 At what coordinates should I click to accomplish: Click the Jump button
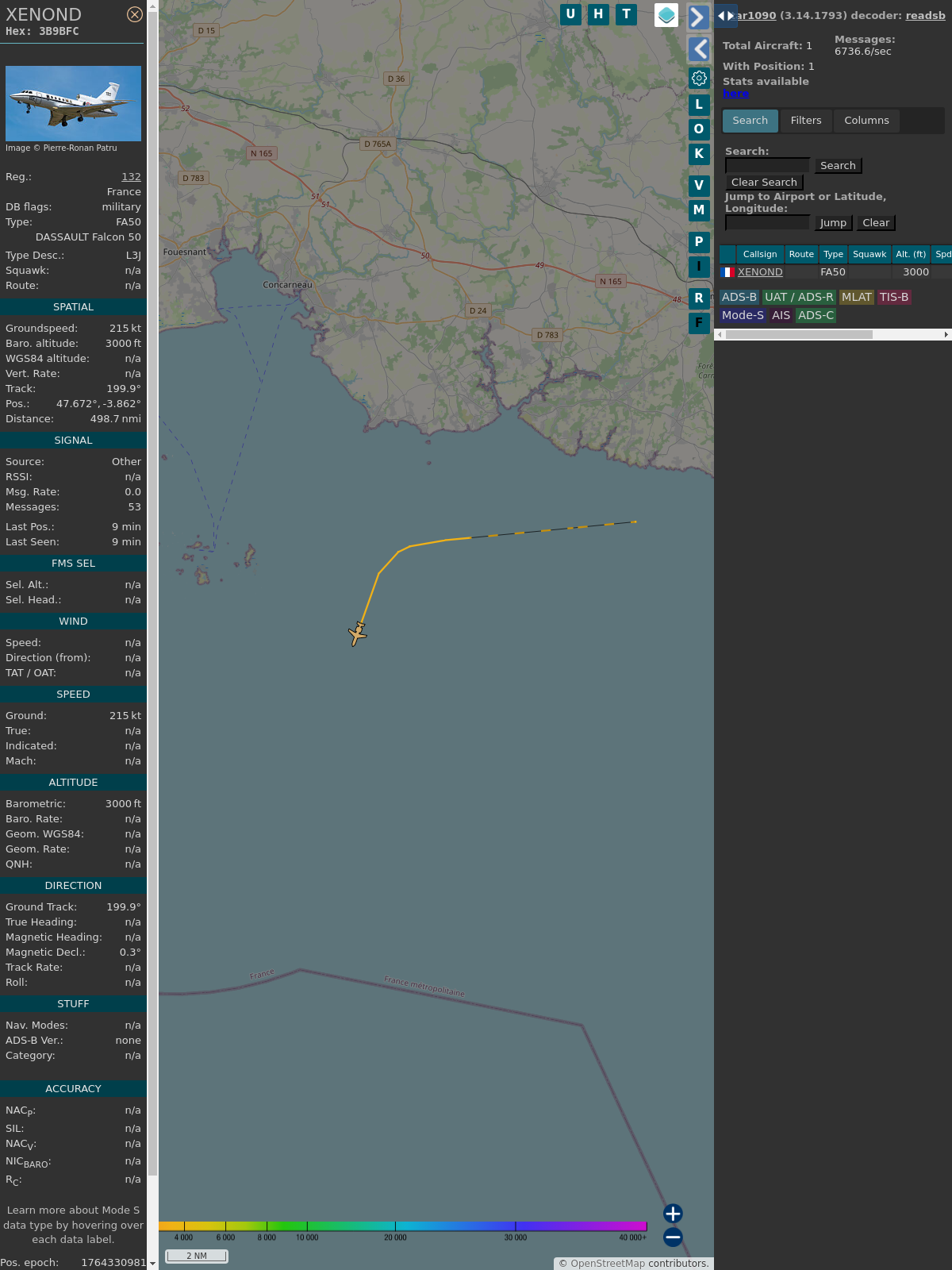point(833,222)
